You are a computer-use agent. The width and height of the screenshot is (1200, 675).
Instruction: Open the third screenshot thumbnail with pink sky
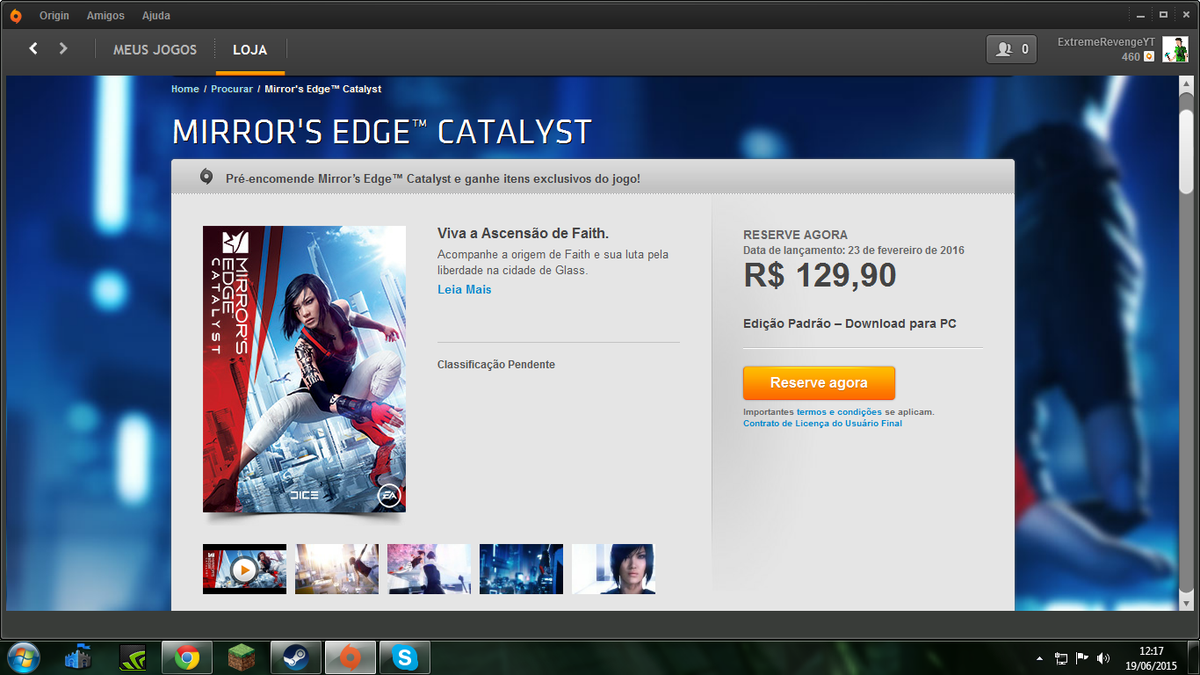point(429,569)
